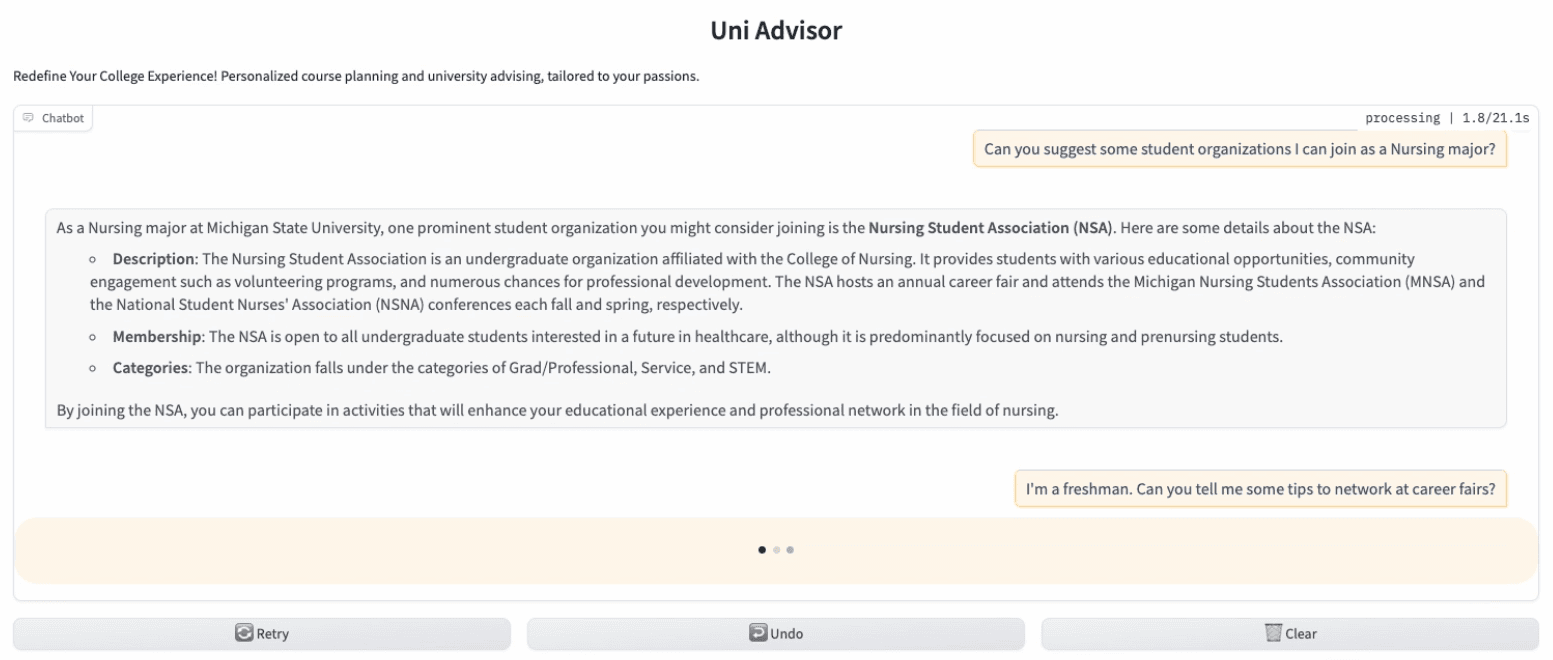
Task: Click the three loading dots indicator
Action: [x=776, y=549]
